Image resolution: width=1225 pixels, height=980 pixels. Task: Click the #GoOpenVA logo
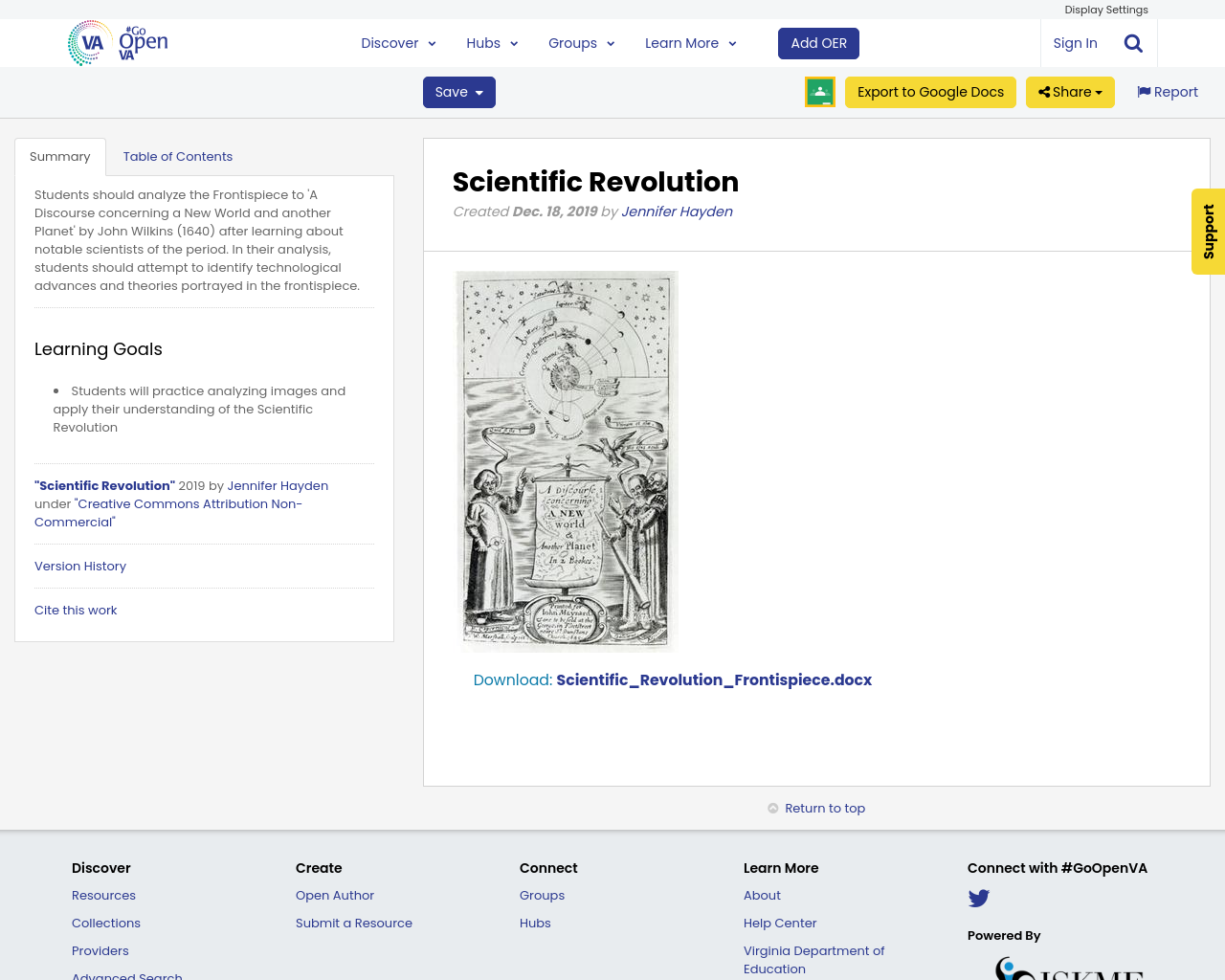119,43
